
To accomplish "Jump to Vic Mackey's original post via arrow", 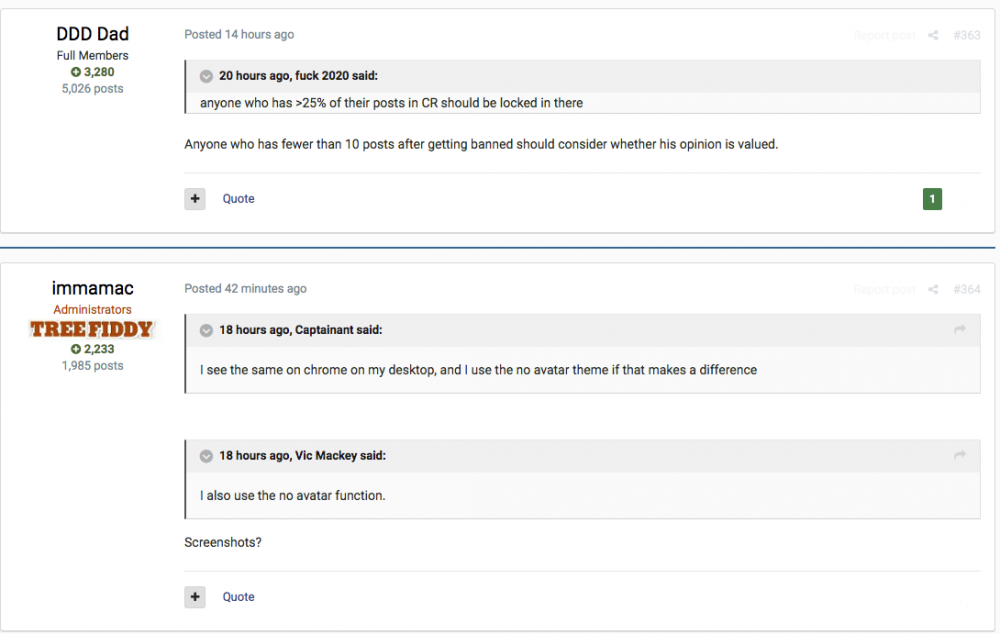I will (960, 456).
